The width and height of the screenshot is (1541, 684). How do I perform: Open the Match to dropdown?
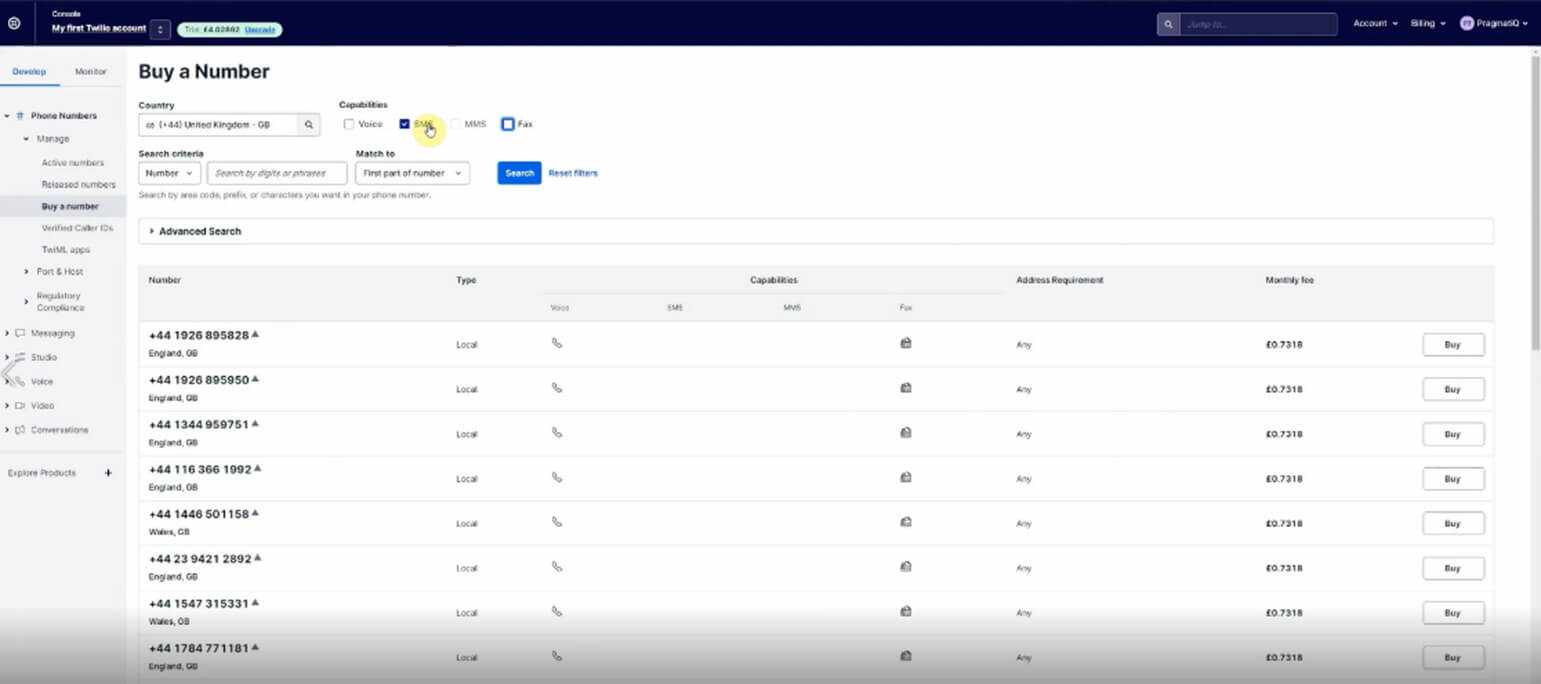[412, 173]
